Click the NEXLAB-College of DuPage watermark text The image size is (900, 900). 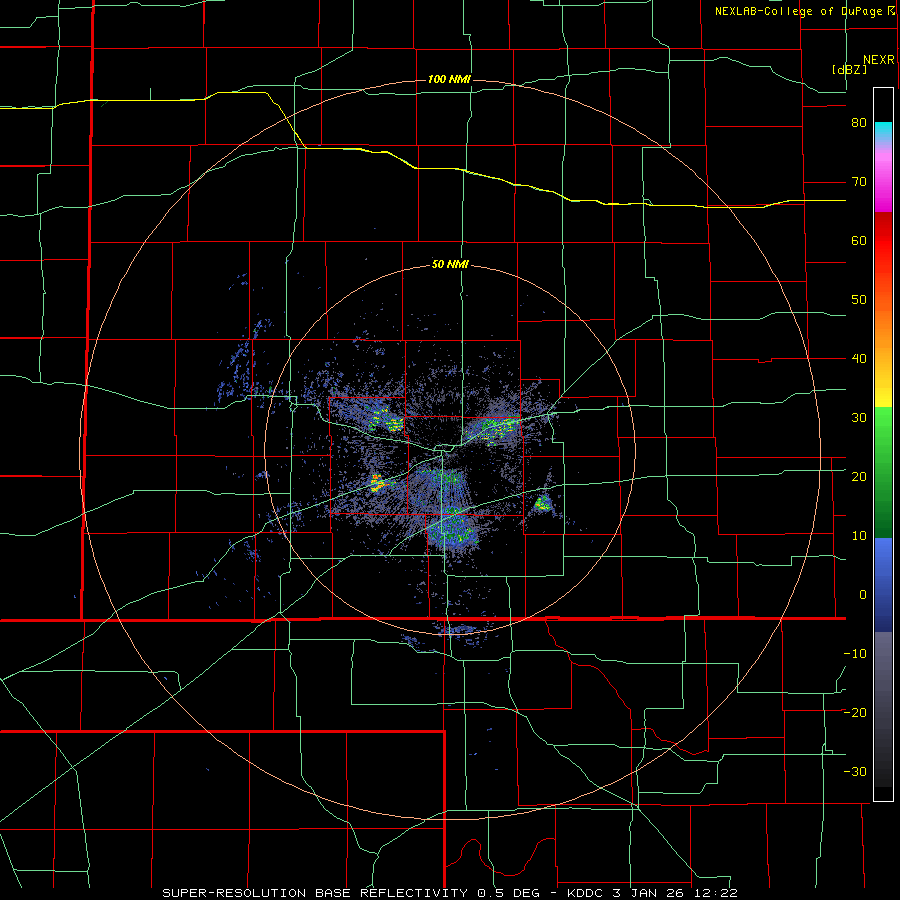point(804,11)
